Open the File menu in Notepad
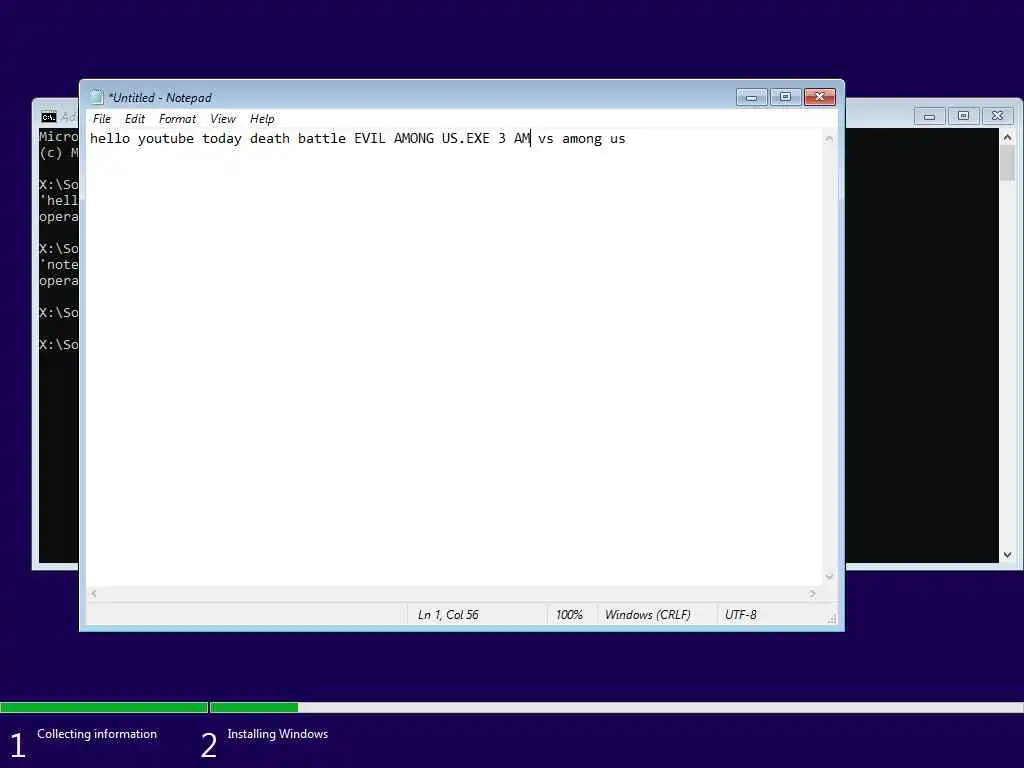Screen dimensions: 1024x768 [x=102, y=119]
